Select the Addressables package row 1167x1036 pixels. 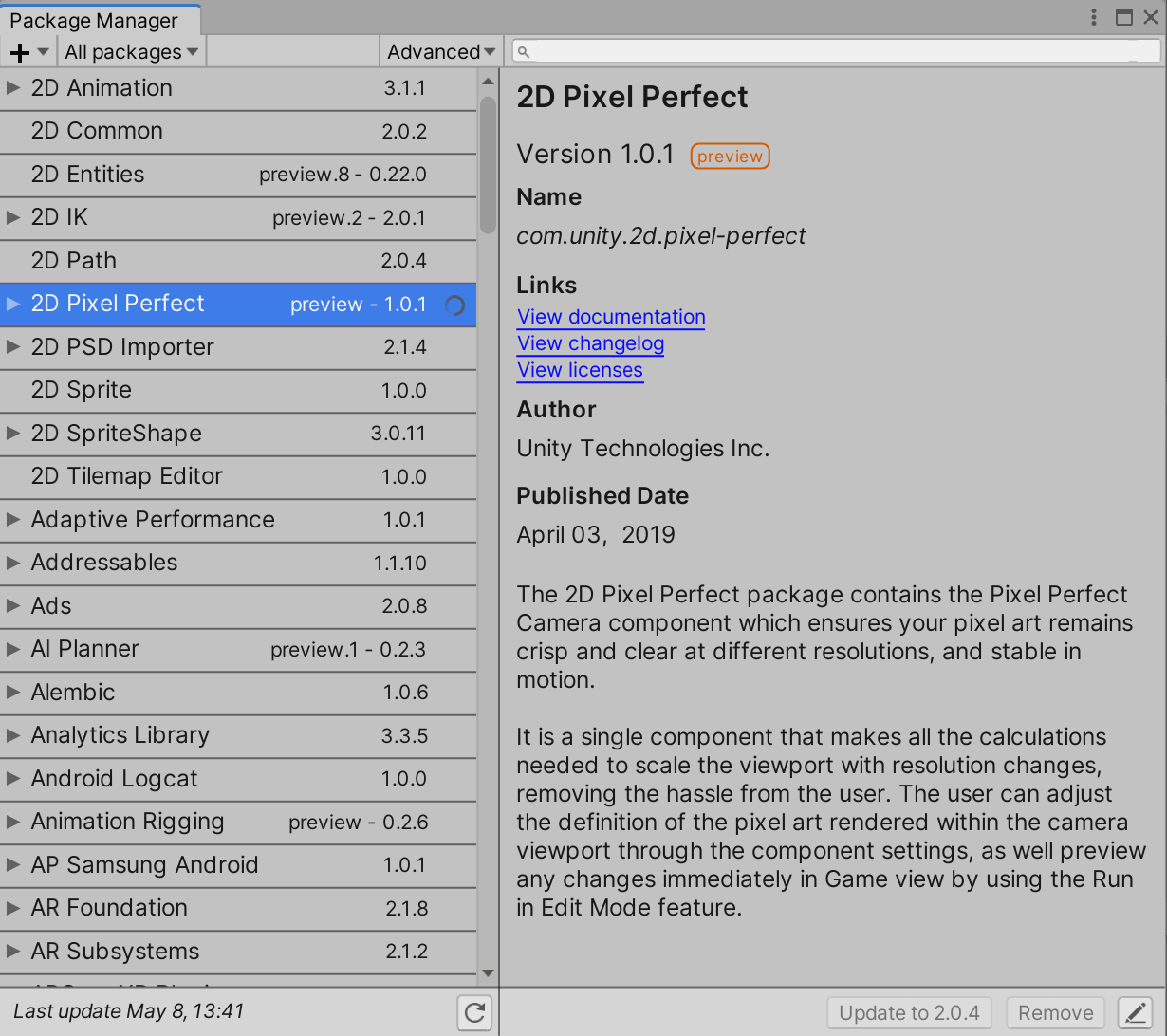238,563
